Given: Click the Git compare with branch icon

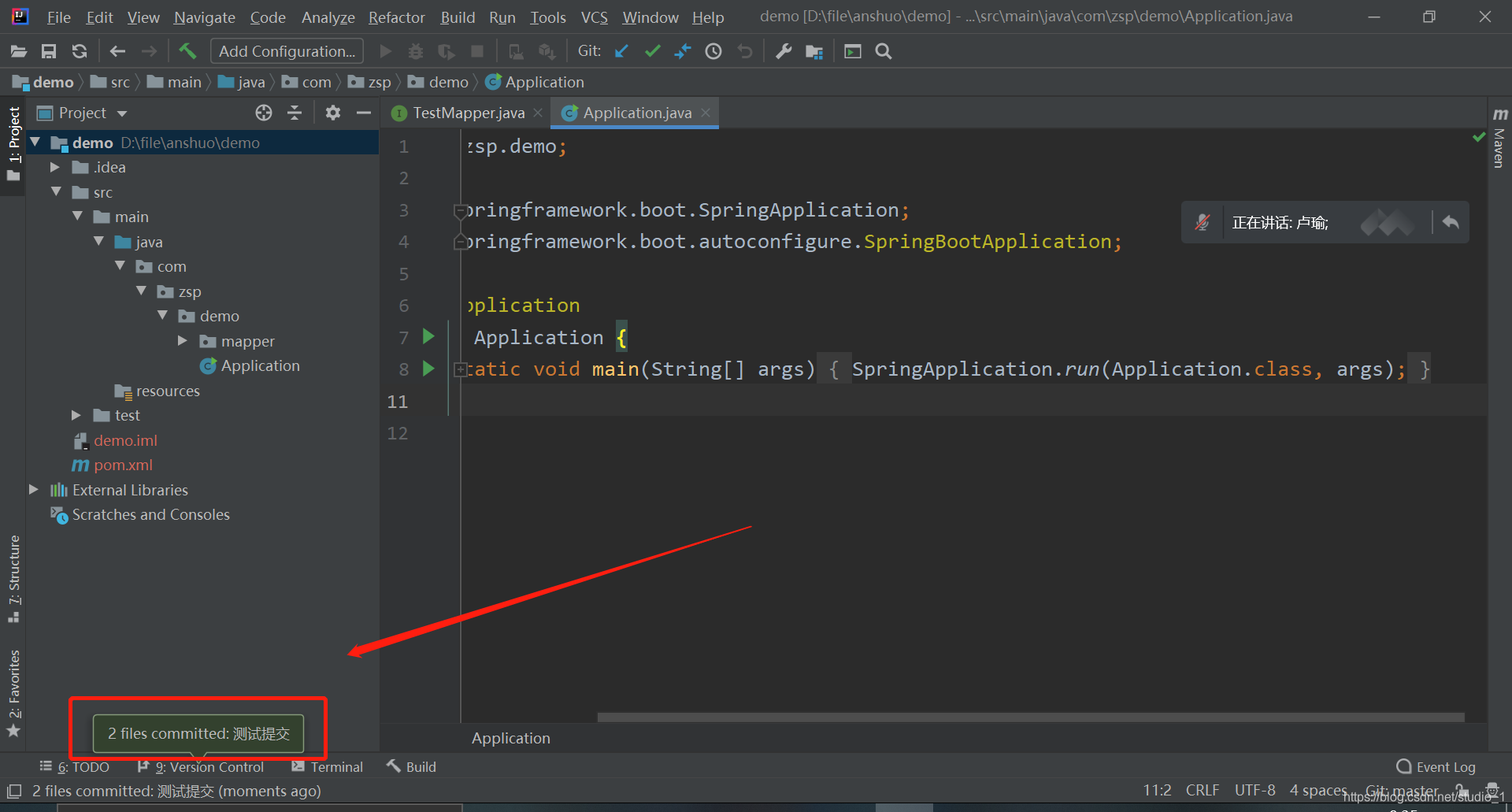Looking at the screenshot, I should [683, 51].
